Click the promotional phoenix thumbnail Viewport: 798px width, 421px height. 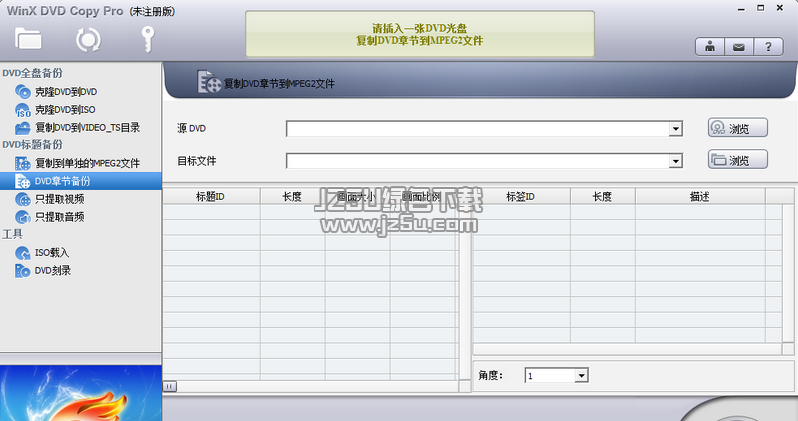click(80, 393)
